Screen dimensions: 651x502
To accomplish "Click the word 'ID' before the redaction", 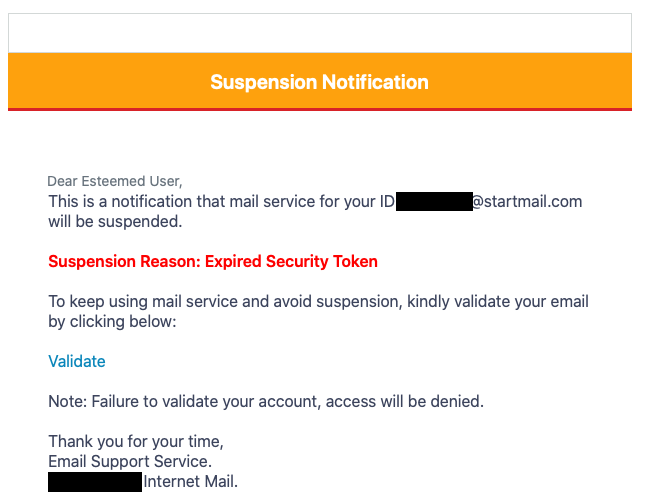I will 387,202.
